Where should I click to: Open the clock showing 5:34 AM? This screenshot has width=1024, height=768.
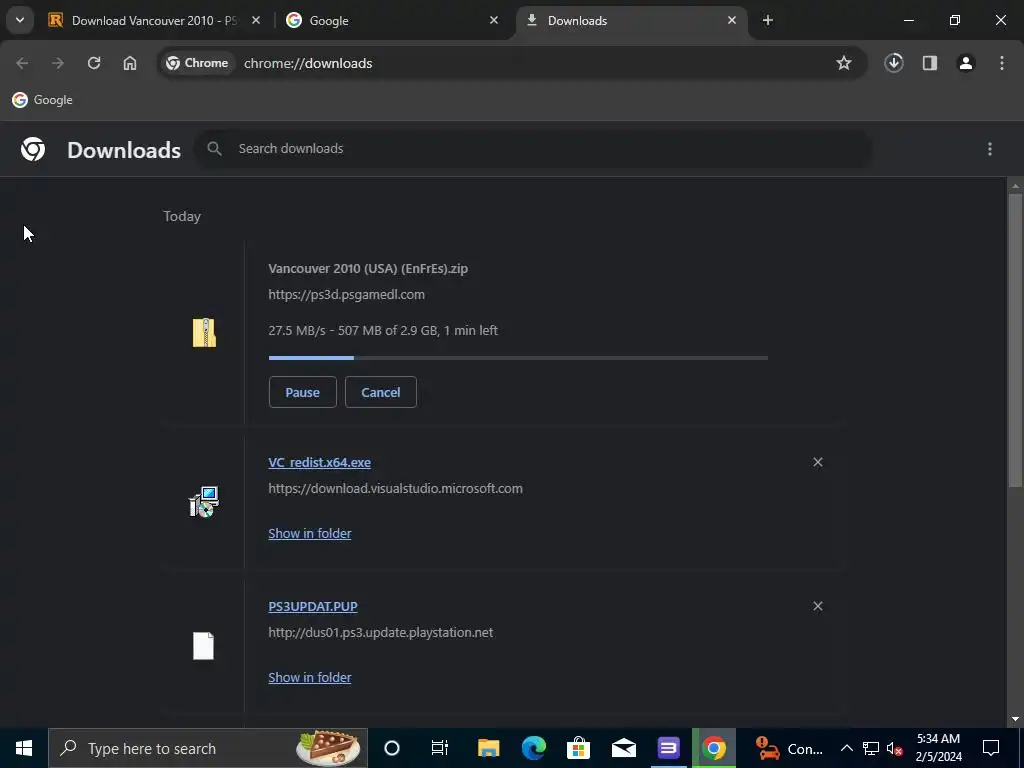938,748
